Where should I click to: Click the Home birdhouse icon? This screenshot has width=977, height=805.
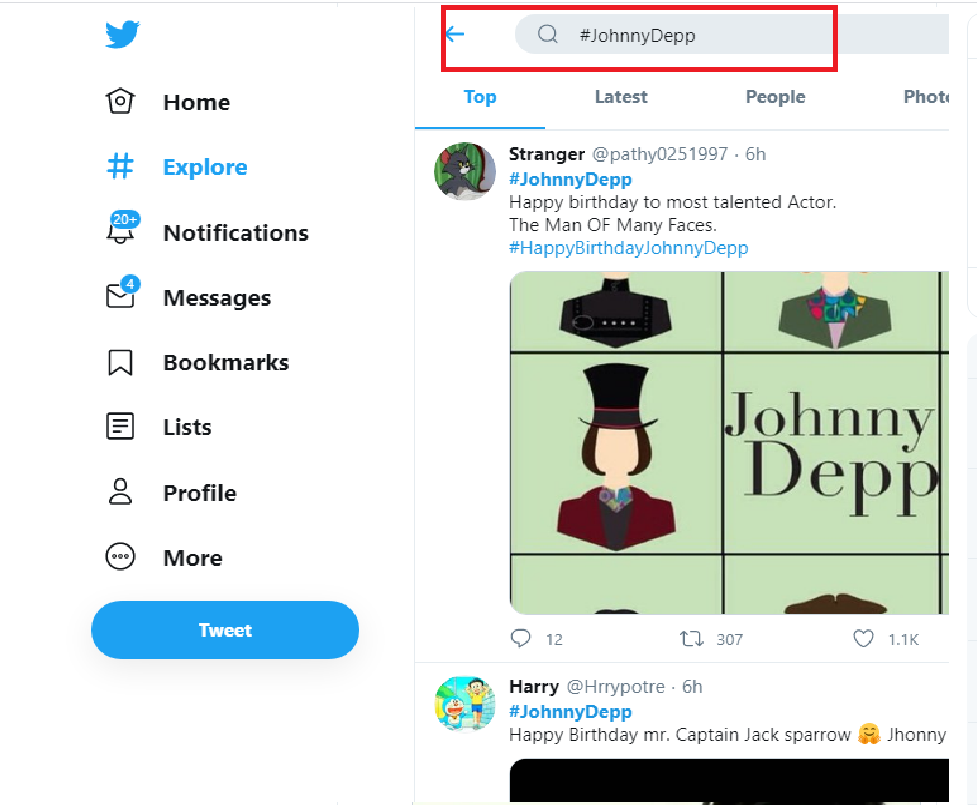click(120, 101)
